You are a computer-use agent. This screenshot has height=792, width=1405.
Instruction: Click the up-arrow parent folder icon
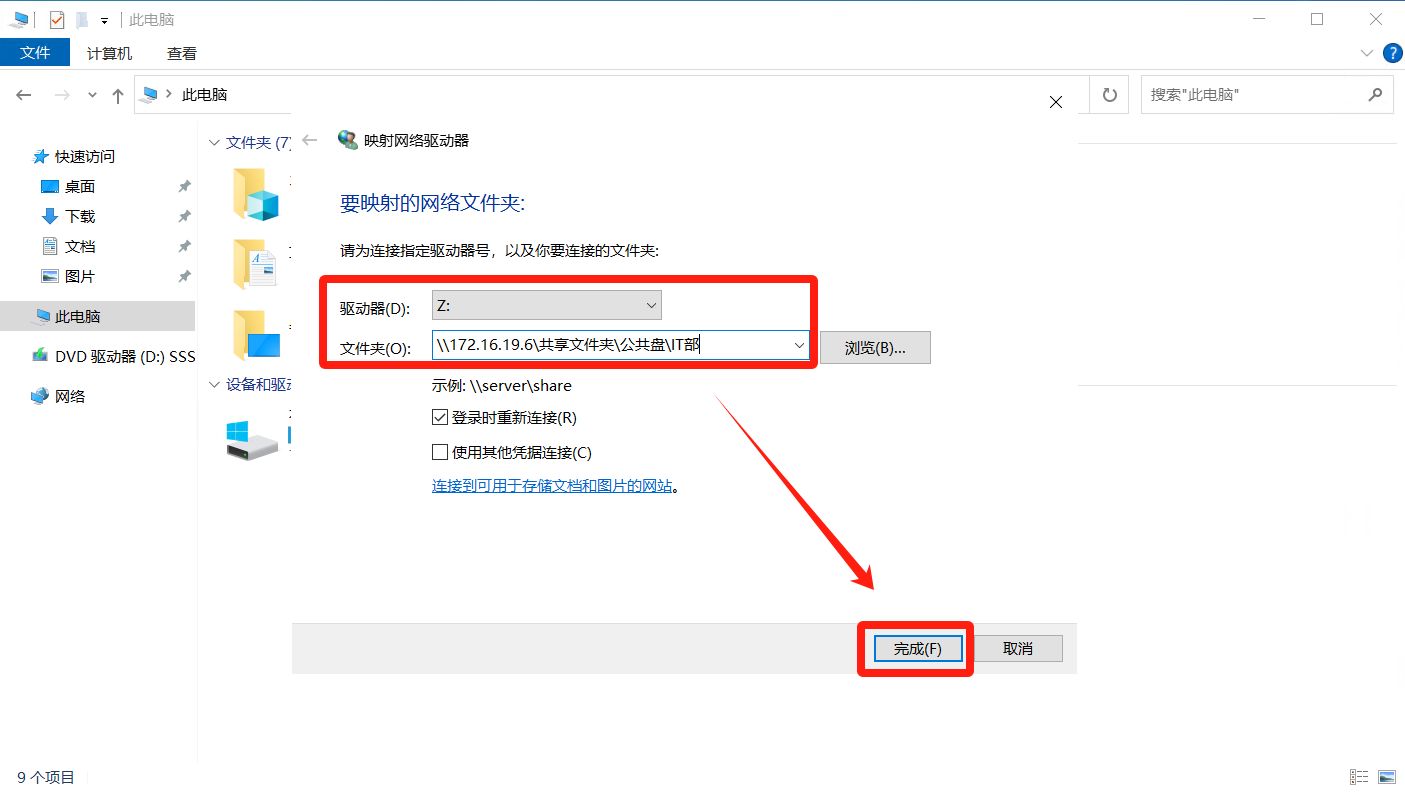118,96
